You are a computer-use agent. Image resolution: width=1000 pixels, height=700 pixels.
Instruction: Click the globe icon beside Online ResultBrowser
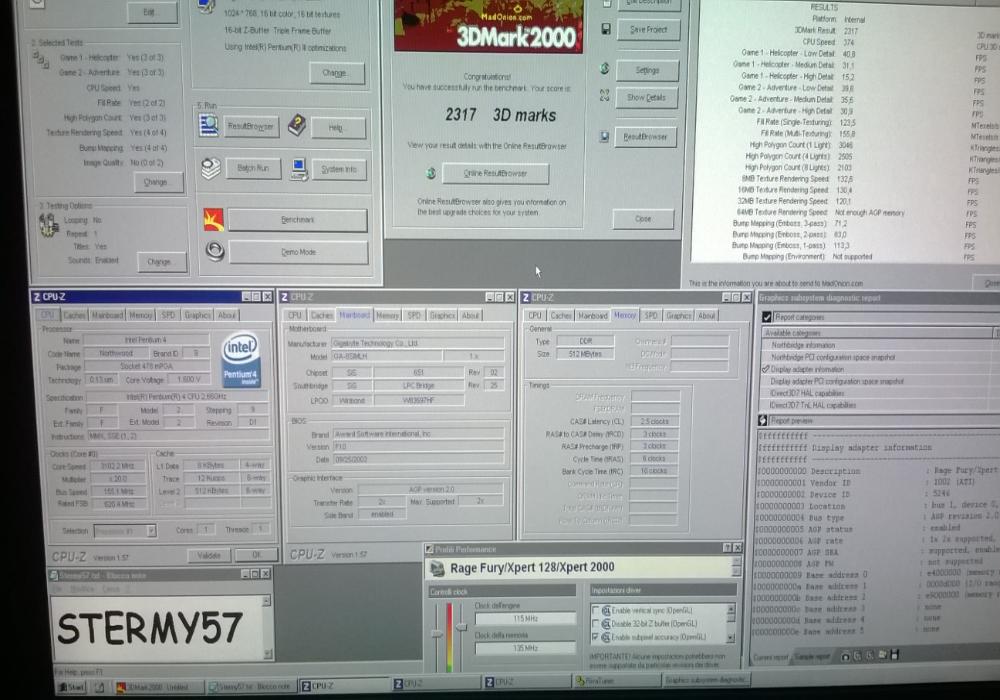point(431,173)
